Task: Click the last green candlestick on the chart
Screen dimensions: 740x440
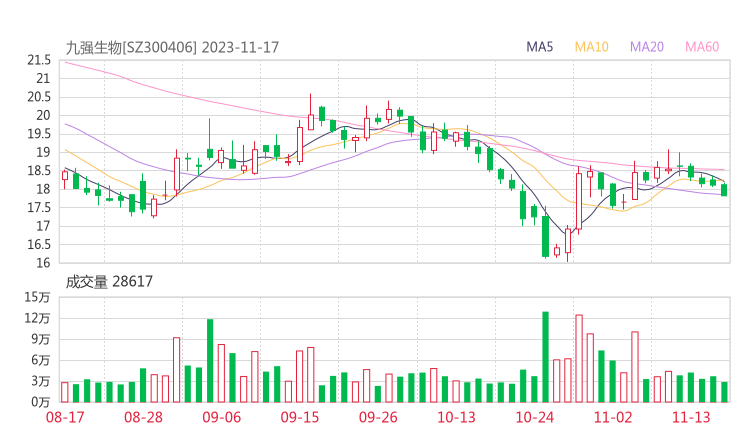Action: [724, 190]
